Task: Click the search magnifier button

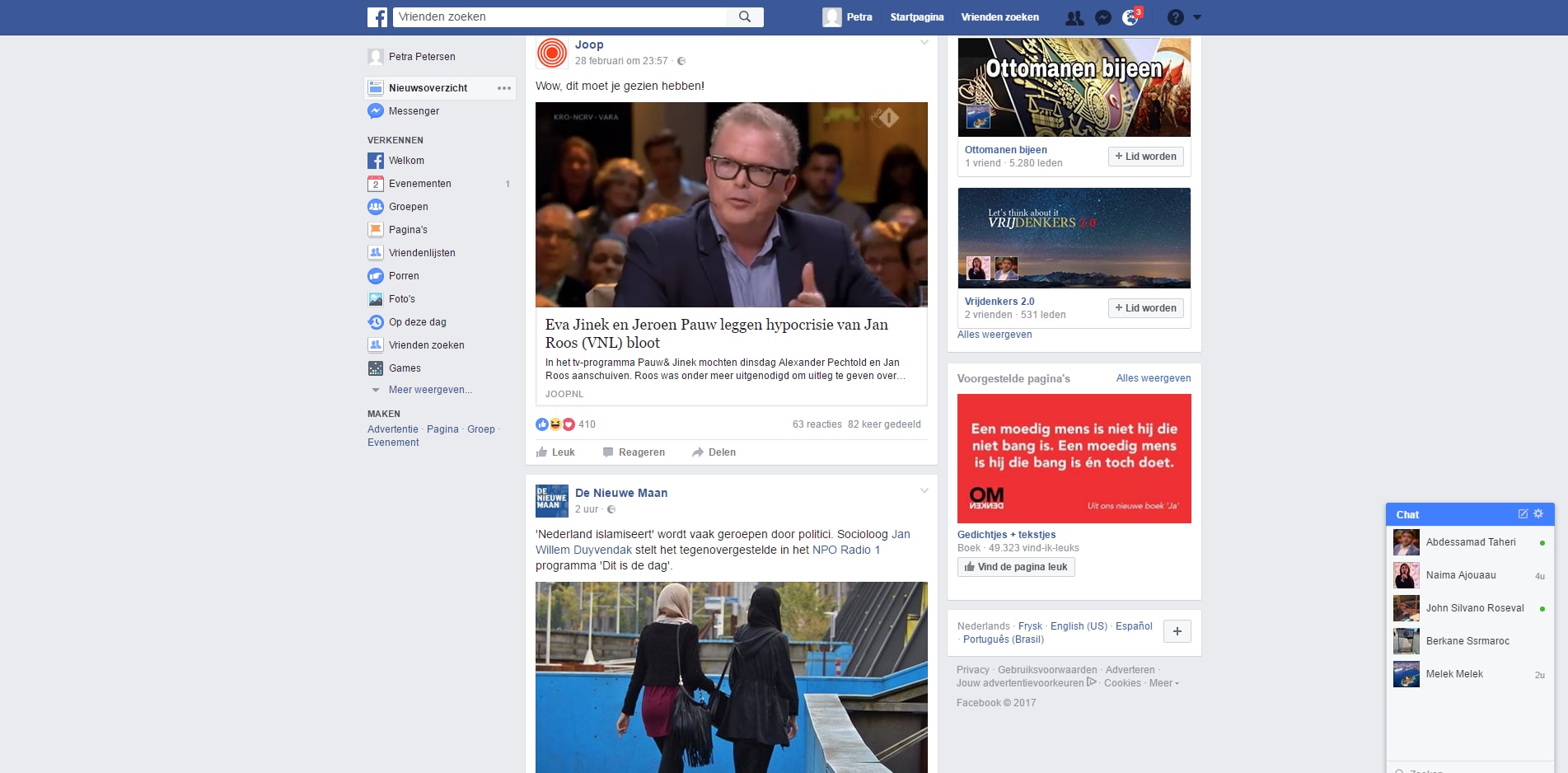Action: tap(745, 17)
